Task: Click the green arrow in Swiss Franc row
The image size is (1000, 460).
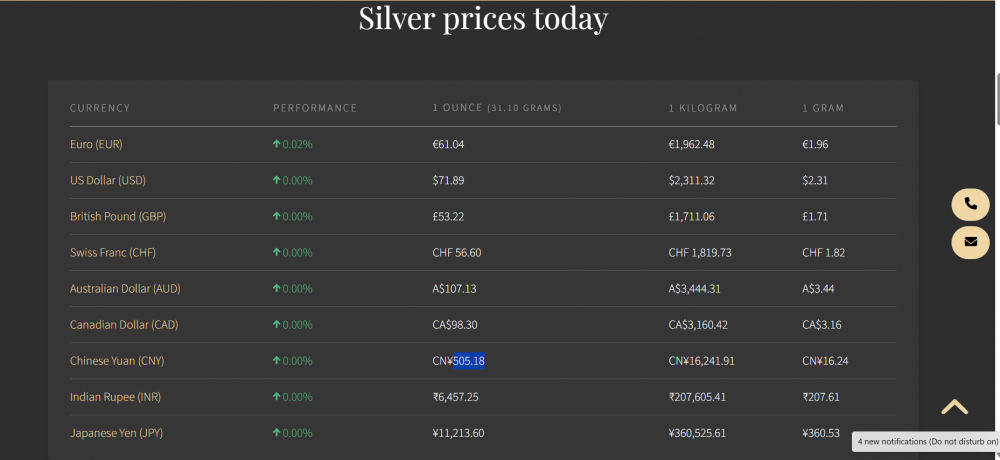Action: pyautogui.click(x=276, y=252)
